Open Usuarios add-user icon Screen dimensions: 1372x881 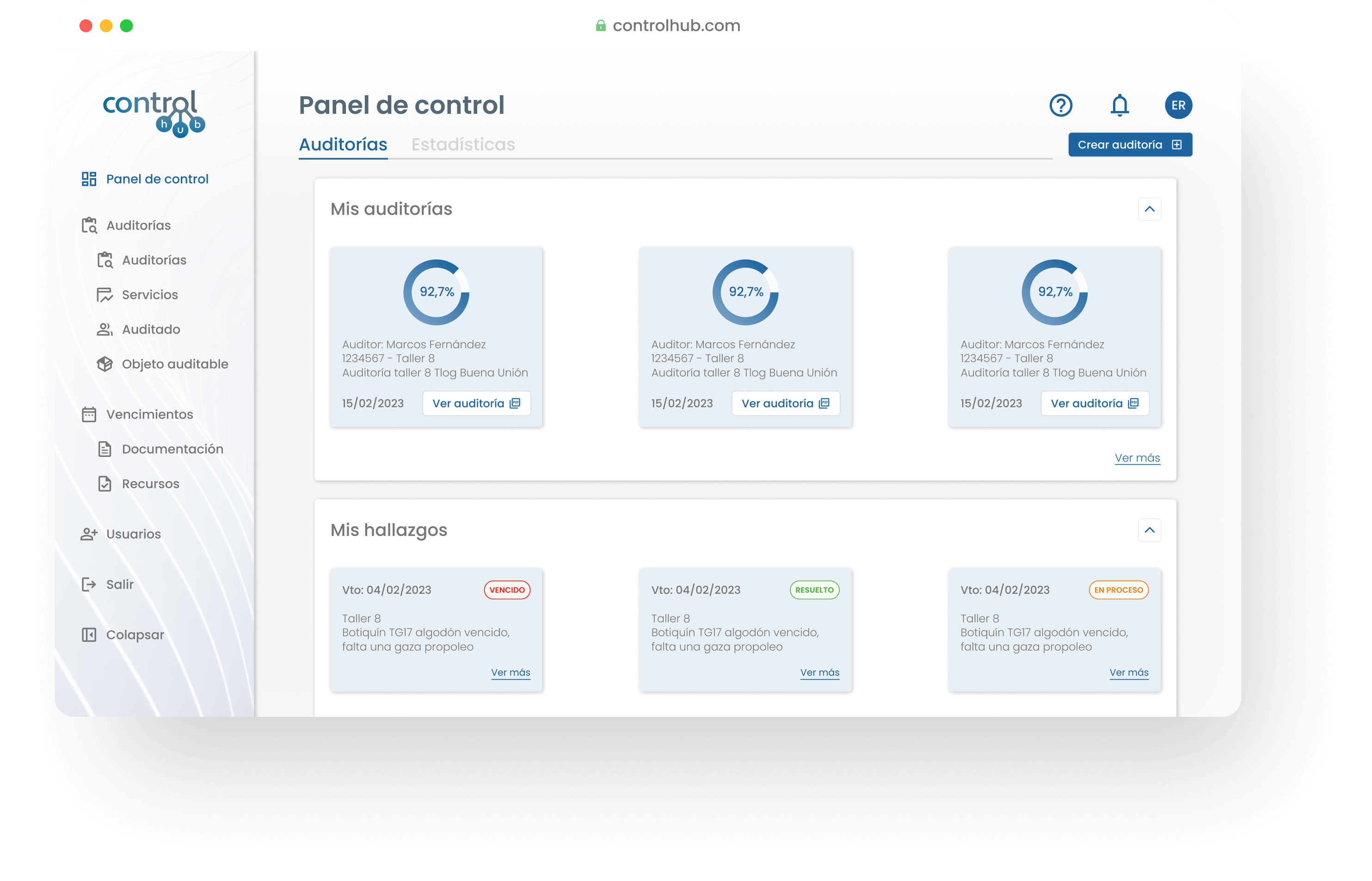click(x=89, y=534)
